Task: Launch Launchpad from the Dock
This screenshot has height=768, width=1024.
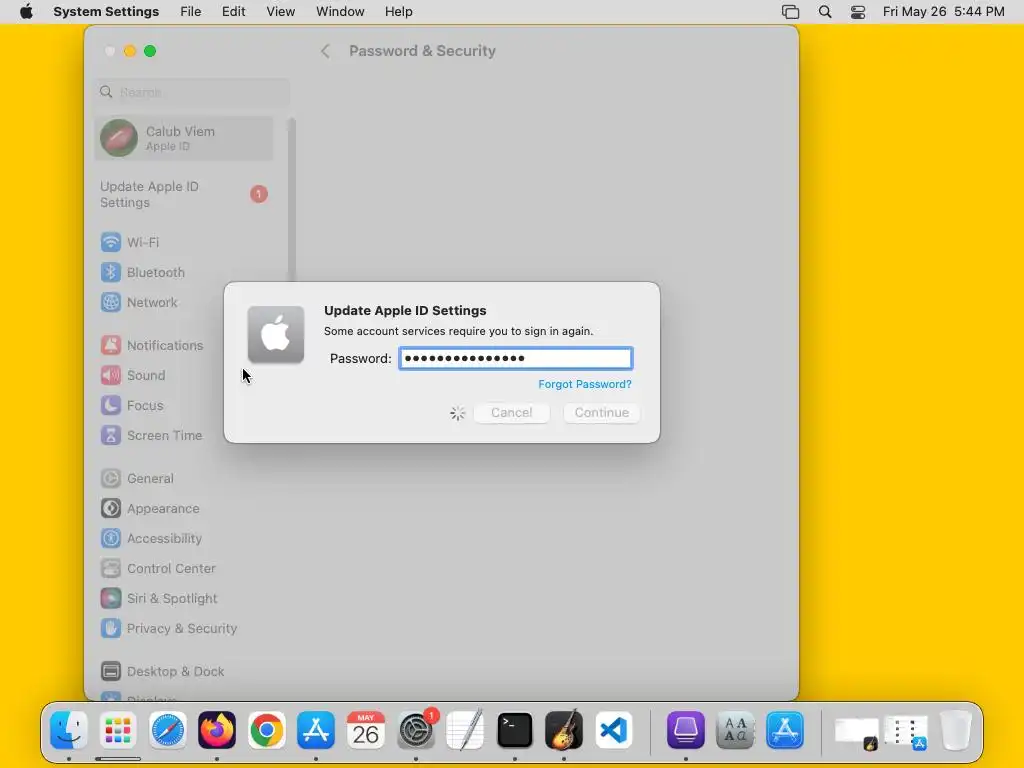Action: pyautogui.click(x=118, y=730)
